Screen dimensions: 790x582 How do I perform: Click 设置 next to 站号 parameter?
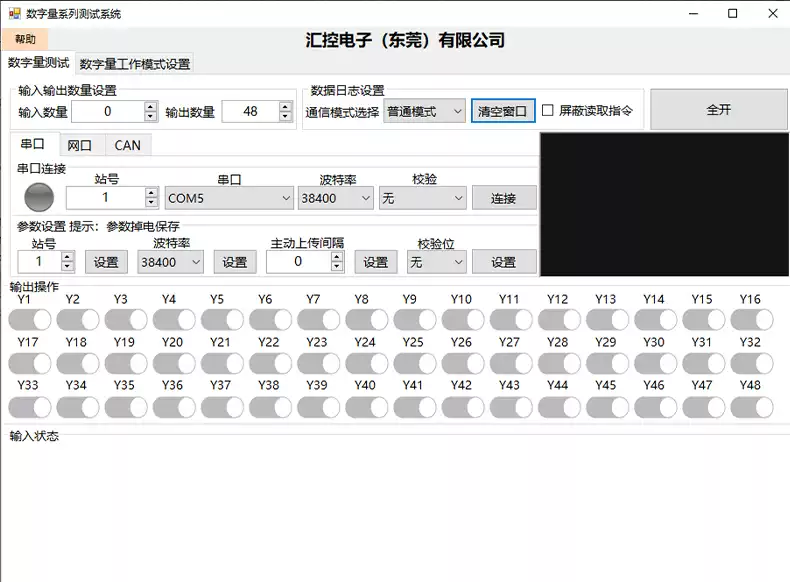click(x=106, y=262)
